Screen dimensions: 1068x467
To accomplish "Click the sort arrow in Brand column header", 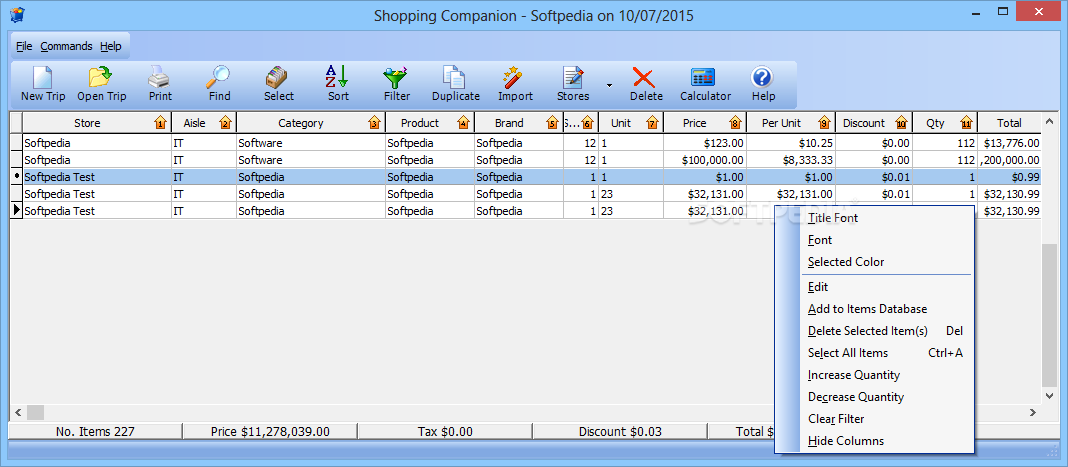I will [552, 123].
